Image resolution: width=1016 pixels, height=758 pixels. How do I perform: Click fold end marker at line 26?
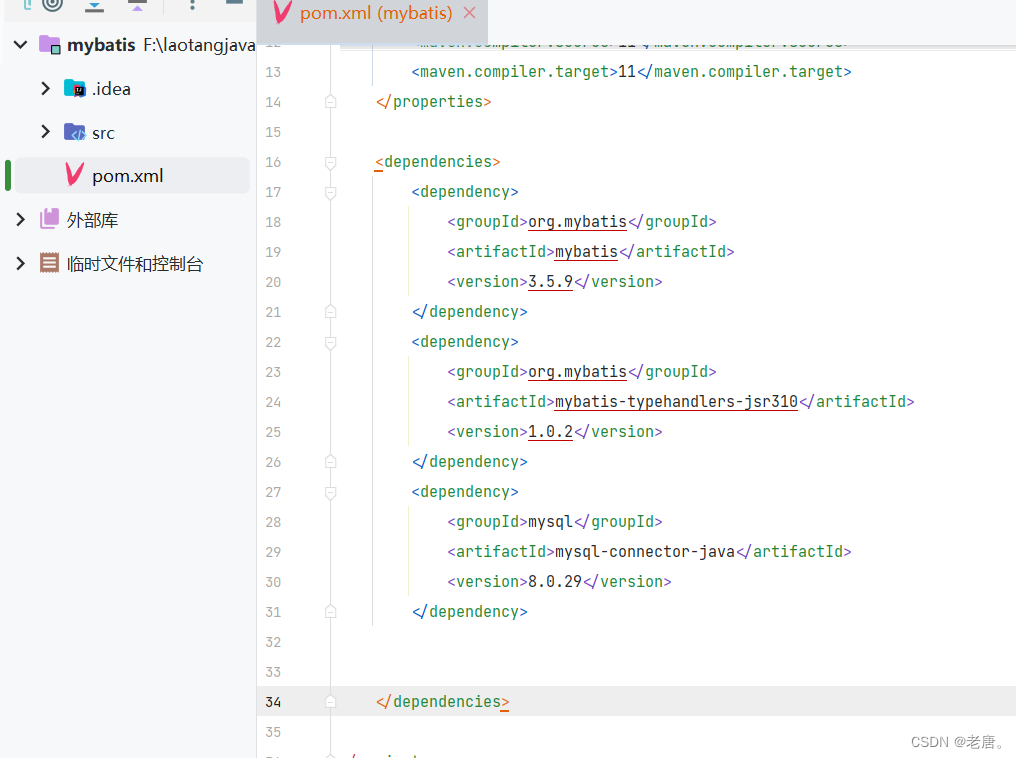(330, 461)
